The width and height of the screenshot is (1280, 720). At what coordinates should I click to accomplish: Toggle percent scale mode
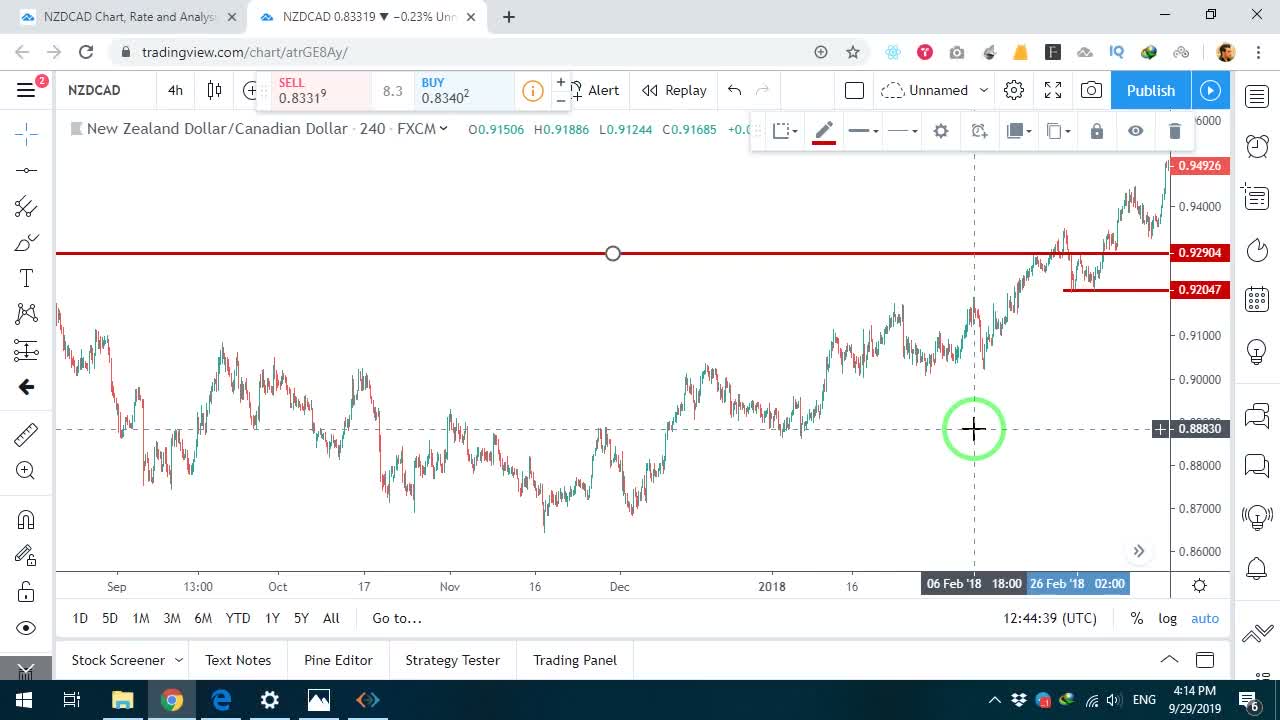pos(1137,618)
